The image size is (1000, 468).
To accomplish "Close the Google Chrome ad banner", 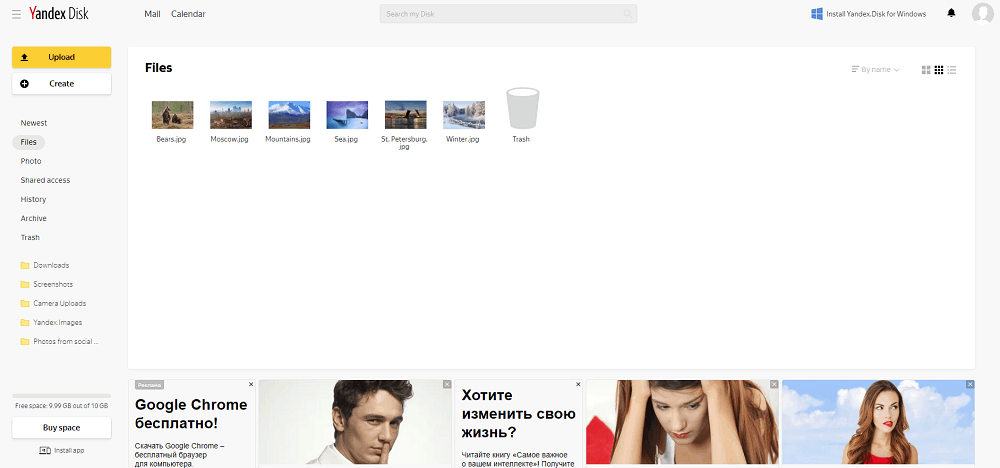I will [x=251, y=384].
